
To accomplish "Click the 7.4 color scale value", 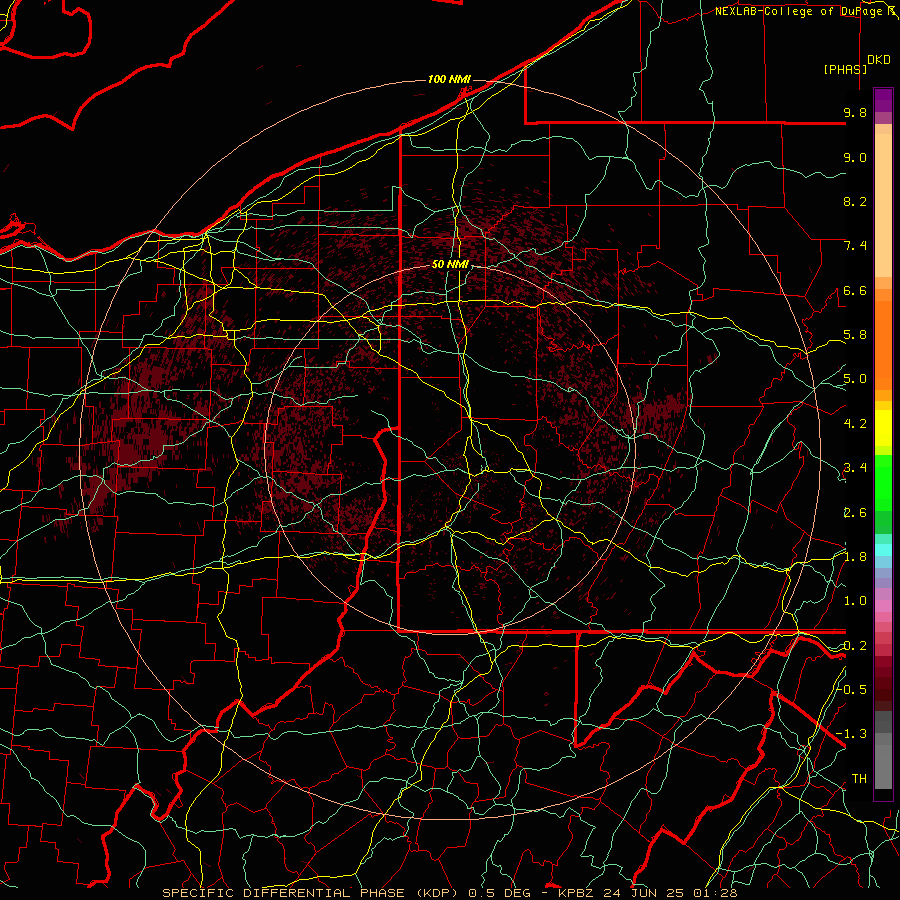I will point(855,246).
